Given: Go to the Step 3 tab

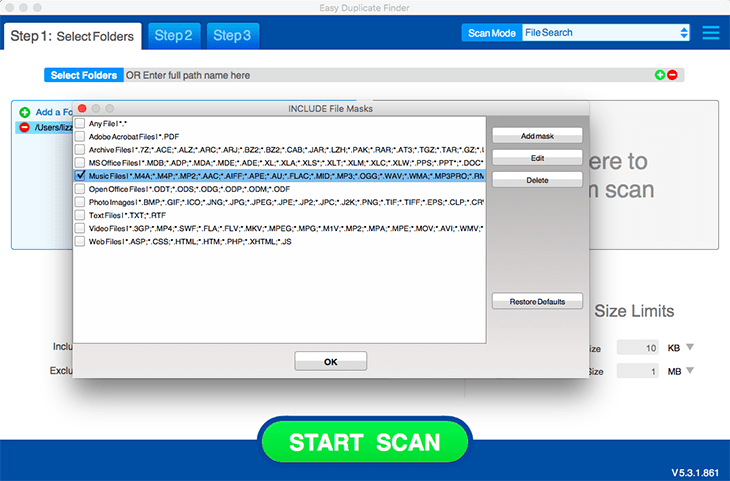Looking at the screenshot, I should (x=232, y=36).
